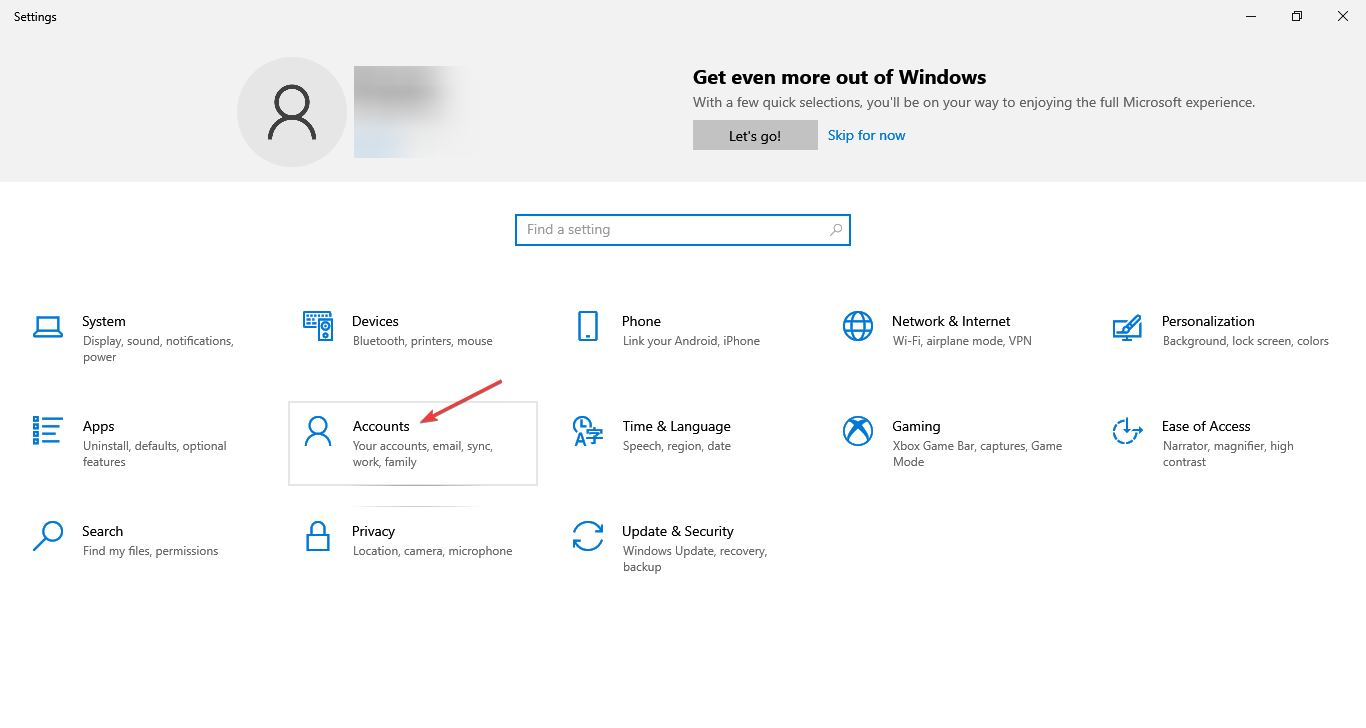Select the Devices category title
Screen dimensions: 1366x728
click(375, 321)
